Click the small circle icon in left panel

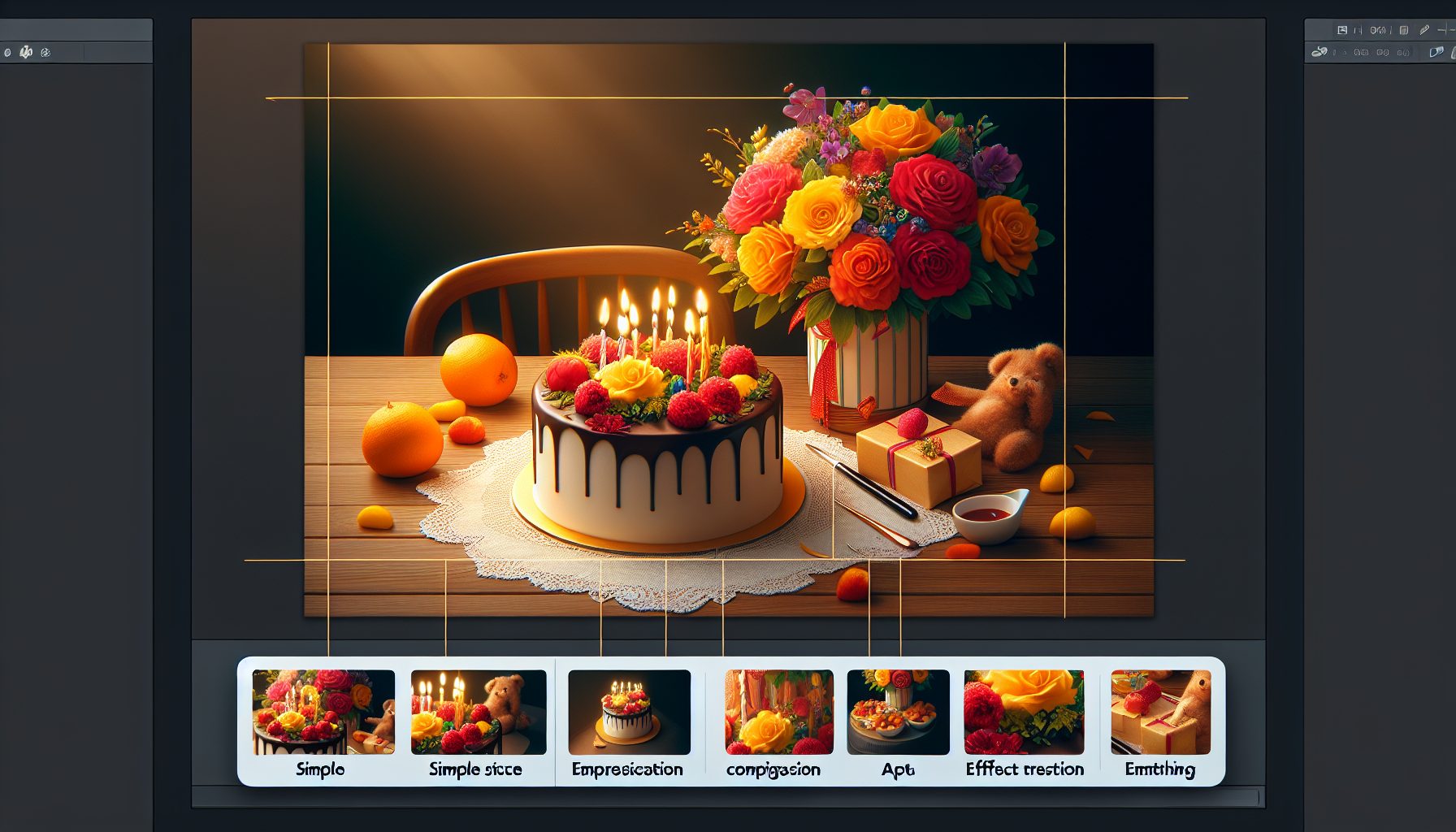tap(7, 53)
